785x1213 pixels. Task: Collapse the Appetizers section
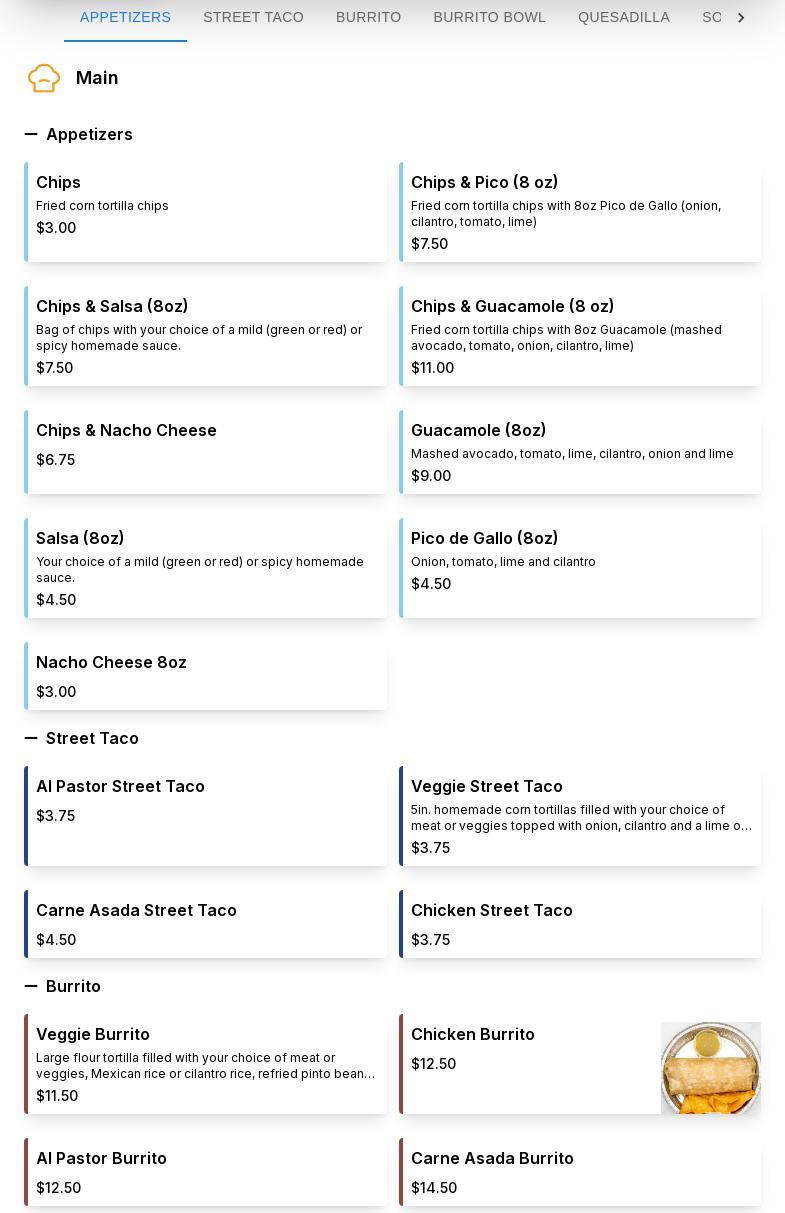coord(31,134)
